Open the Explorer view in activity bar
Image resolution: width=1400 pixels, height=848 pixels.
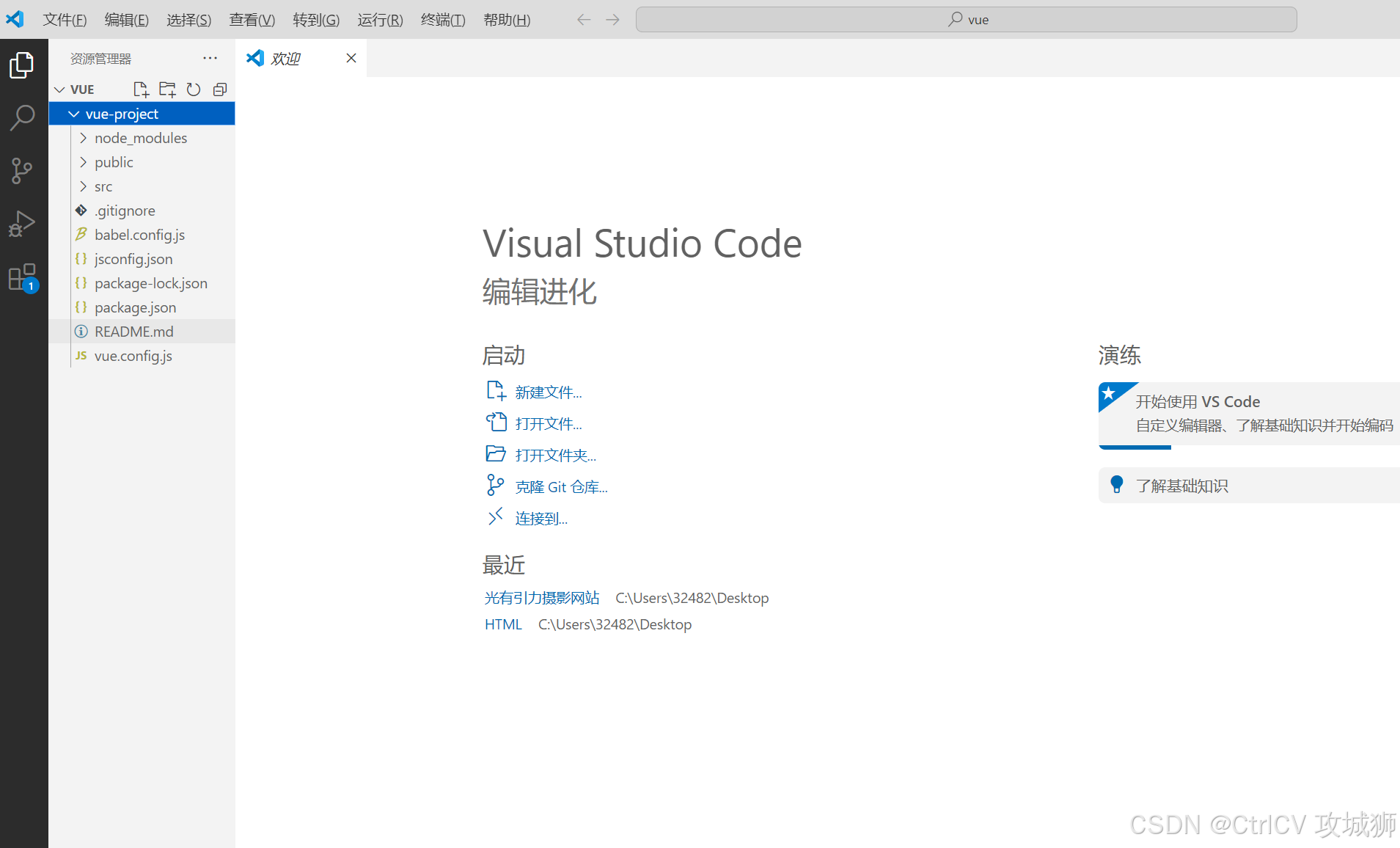(x=22, y=65)
